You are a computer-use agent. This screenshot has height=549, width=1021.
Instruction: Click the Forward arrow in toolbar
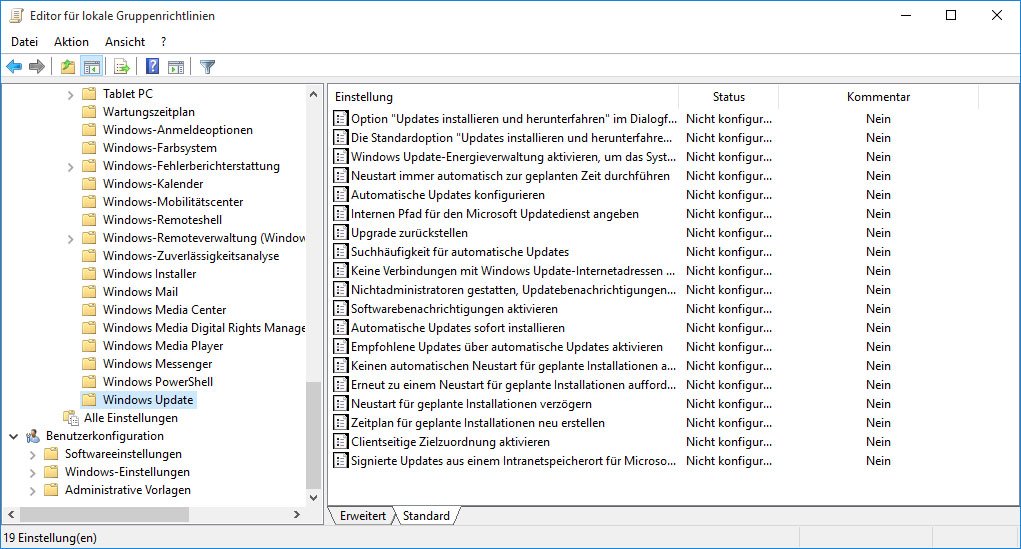(37, 67)
